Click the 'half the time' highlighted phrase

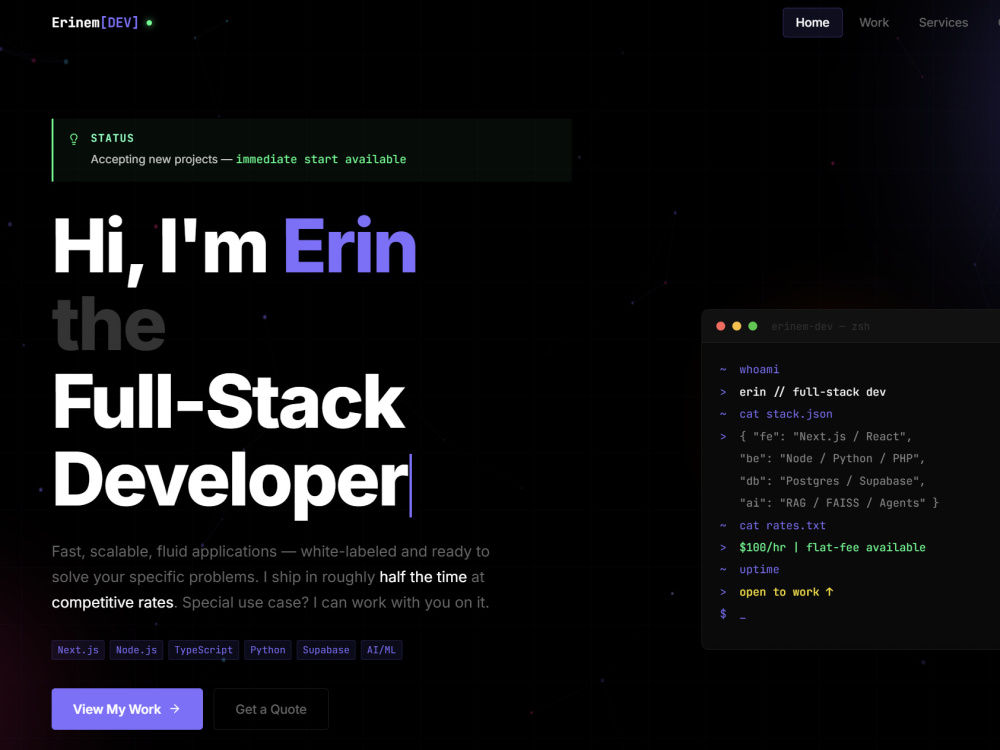coord(423,577)
